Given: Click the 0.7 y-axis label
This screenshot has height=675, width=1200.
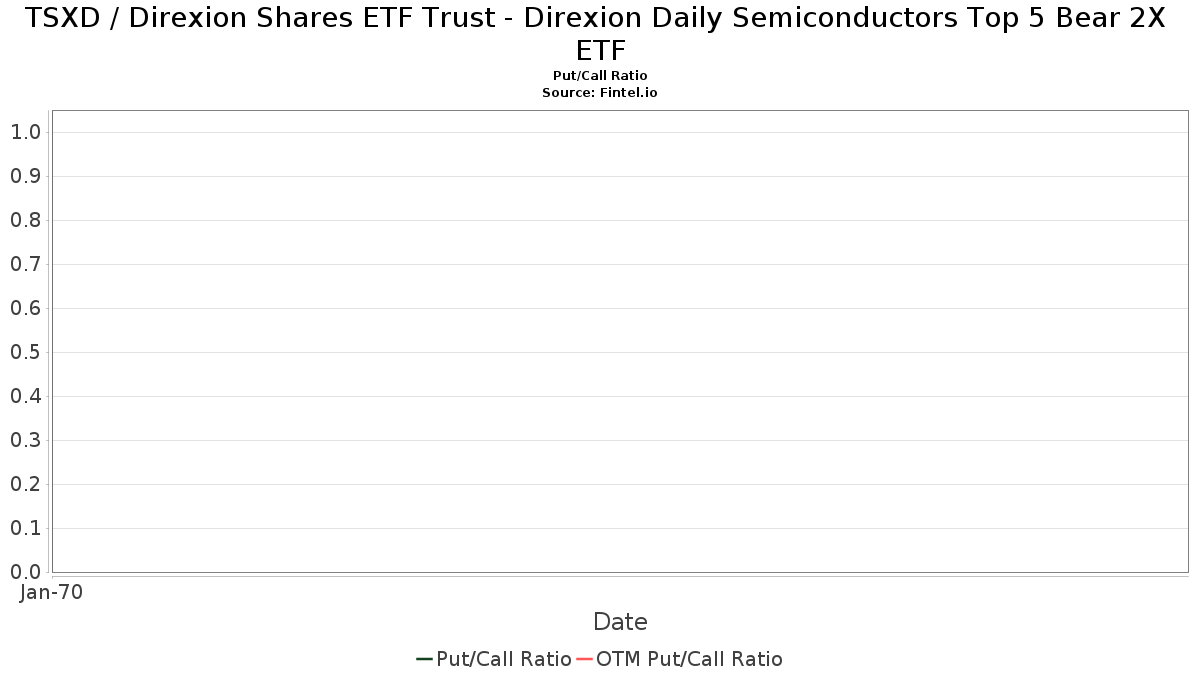Looking at the screenshot, I should [25, 264].
